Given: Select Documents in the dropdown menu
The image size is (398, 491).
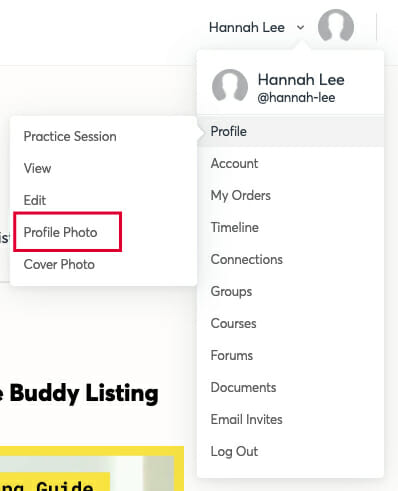Looking at the screenshot, I should coord(291,387).
